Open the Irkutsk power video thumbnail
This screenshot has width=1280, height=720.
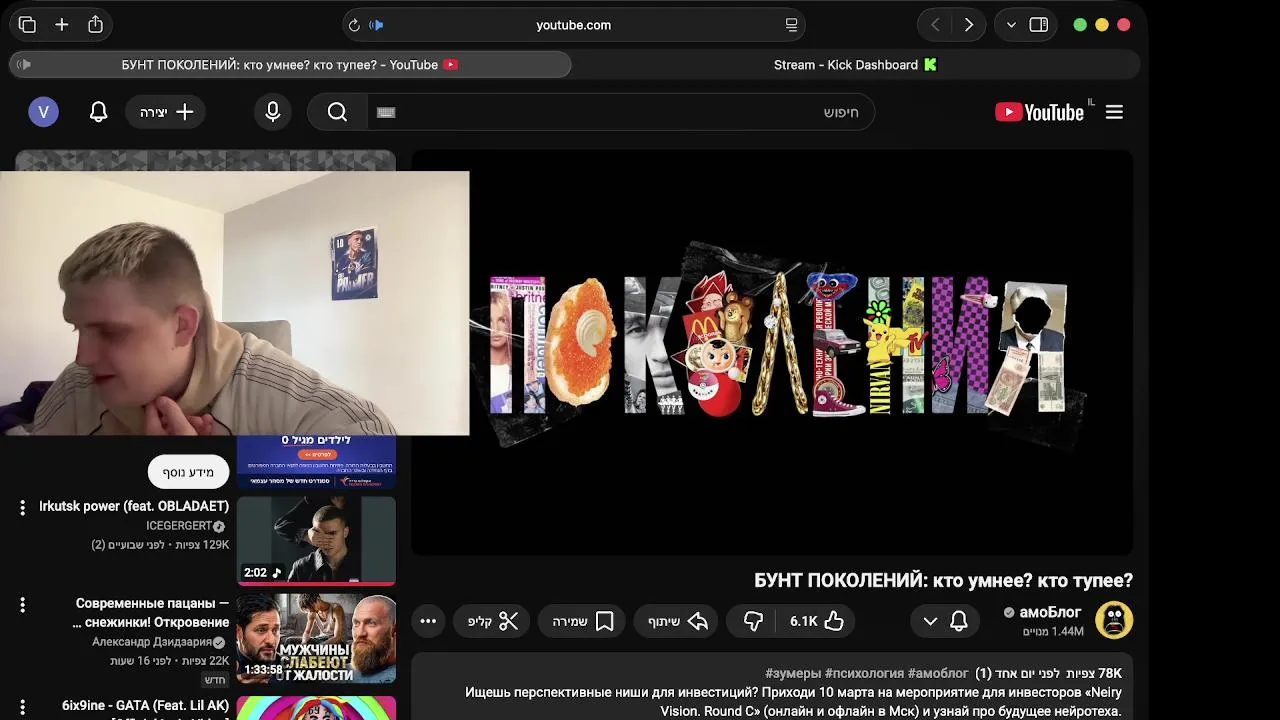coord(316,541)
